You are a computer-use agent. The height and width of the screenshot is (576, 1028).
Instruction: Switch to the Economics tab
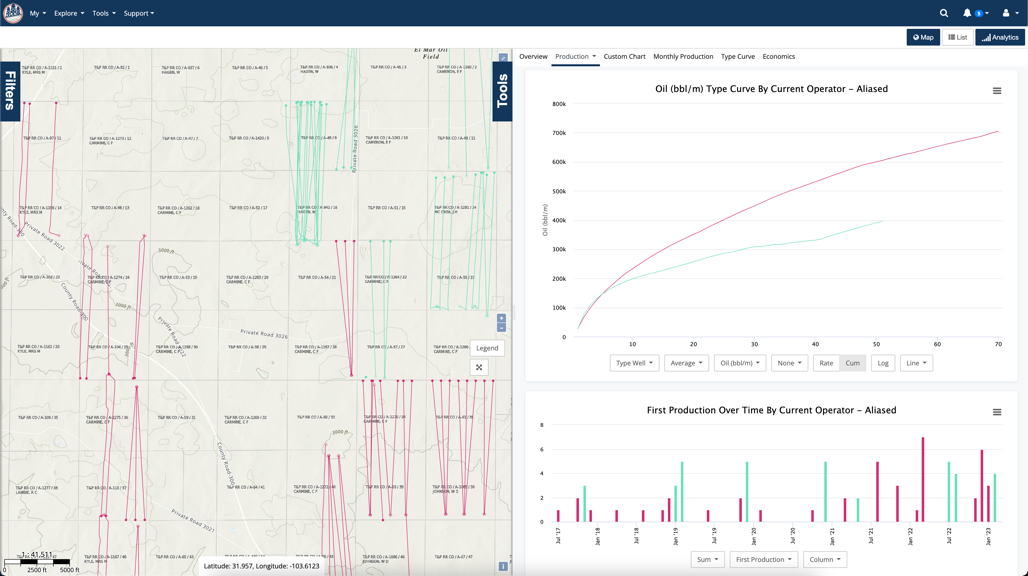778,57
